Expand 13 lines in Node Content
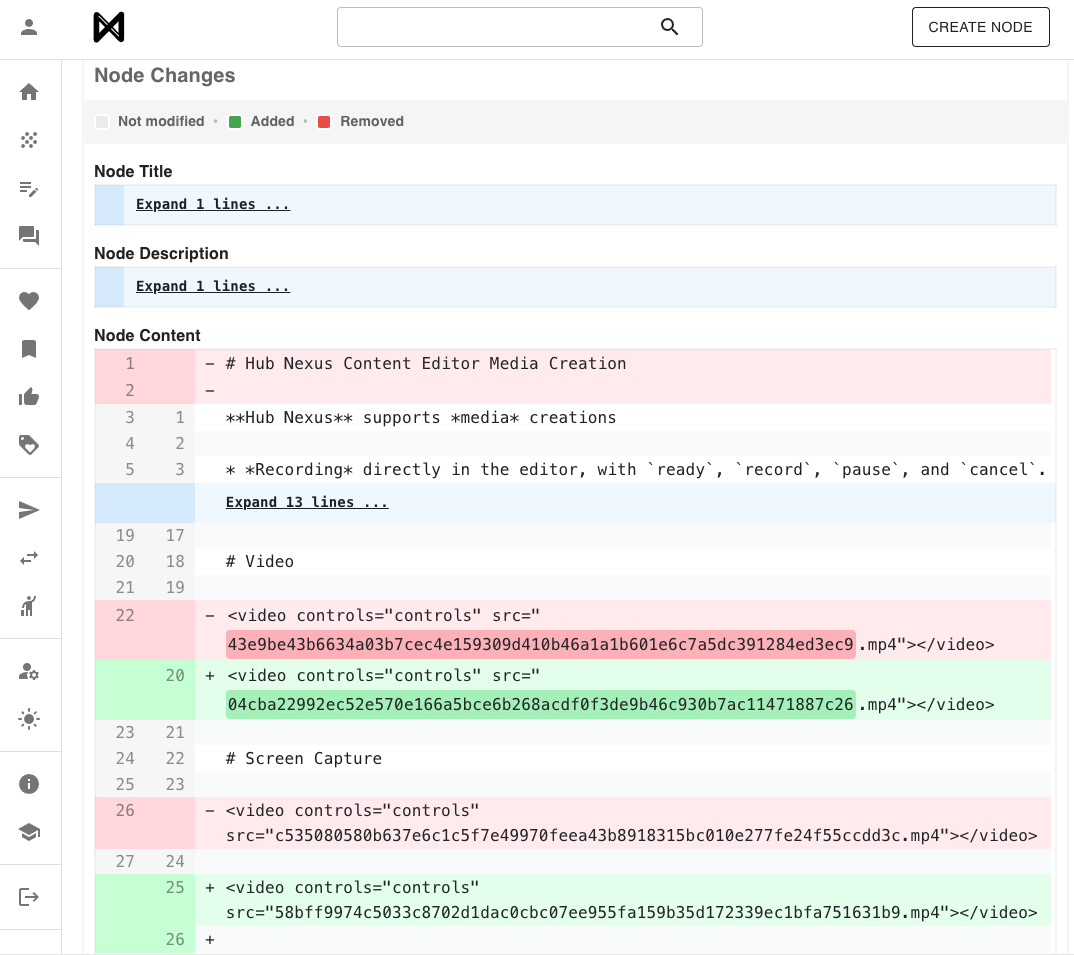Viewport: 1074px width, 955px height. [x=307, y=502]
